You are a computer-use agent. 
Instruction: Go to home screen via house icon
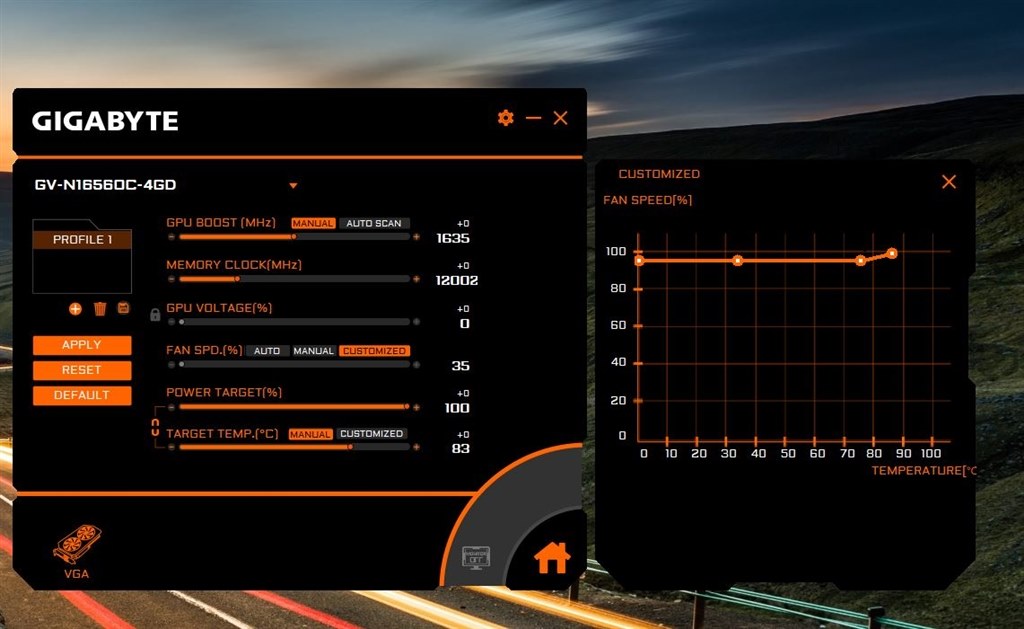click(x=552, y=558)
